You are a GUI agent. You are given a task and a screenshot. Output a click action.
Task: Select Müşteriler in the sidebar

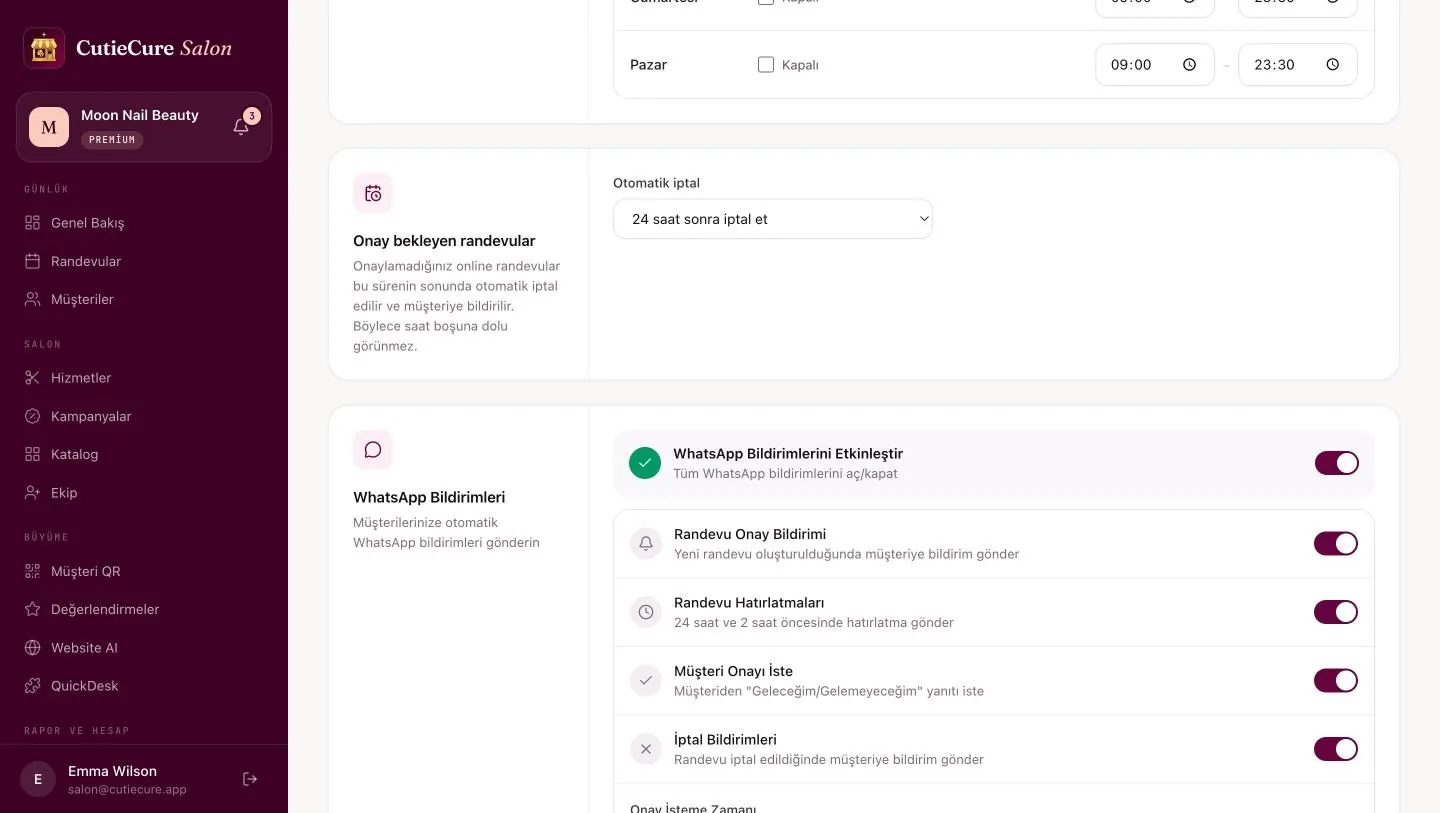[x=144, y=299]
